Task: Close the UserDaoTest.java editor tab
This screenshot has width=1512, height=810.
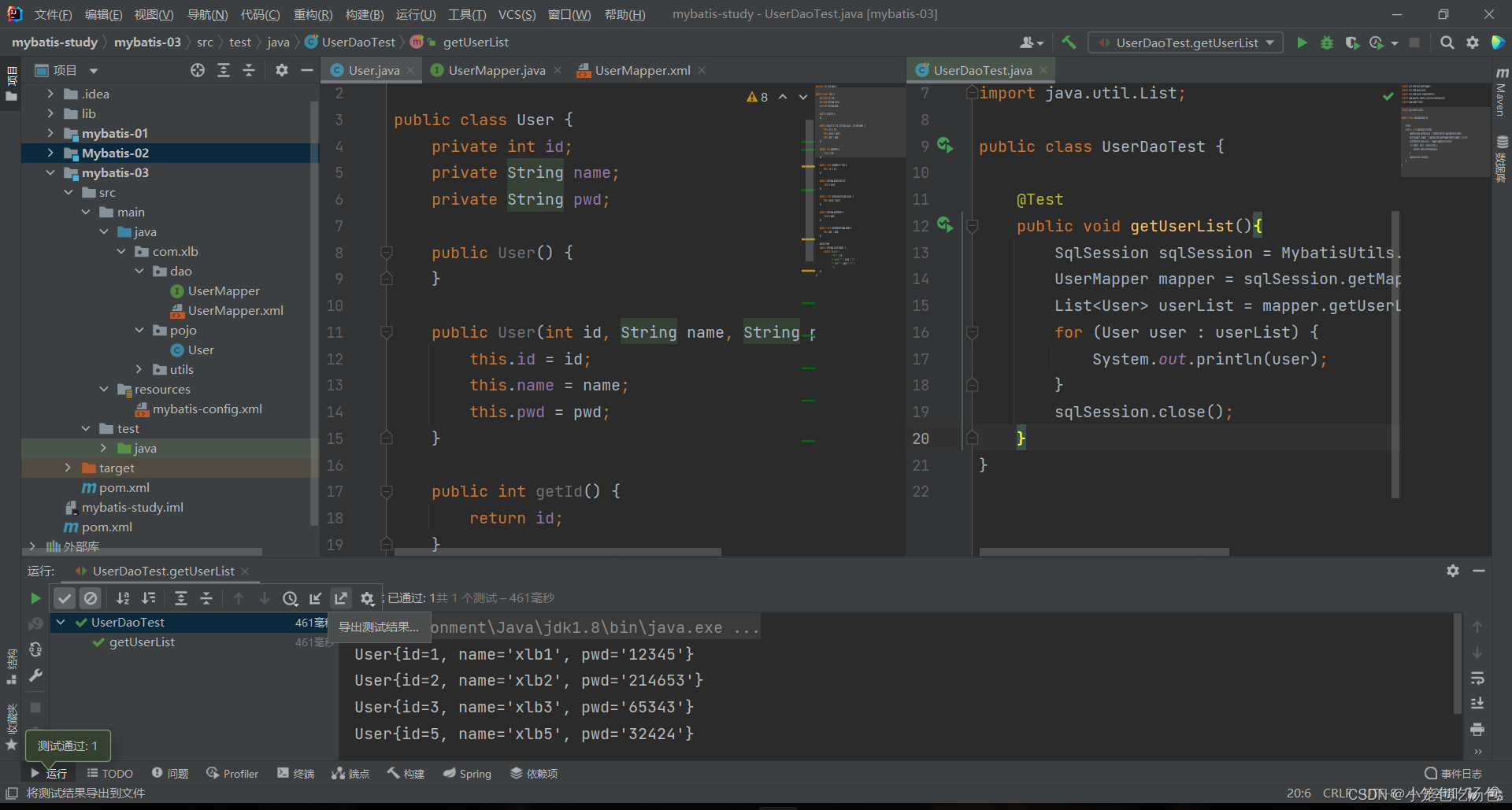Action: (x=1043, y=70)
